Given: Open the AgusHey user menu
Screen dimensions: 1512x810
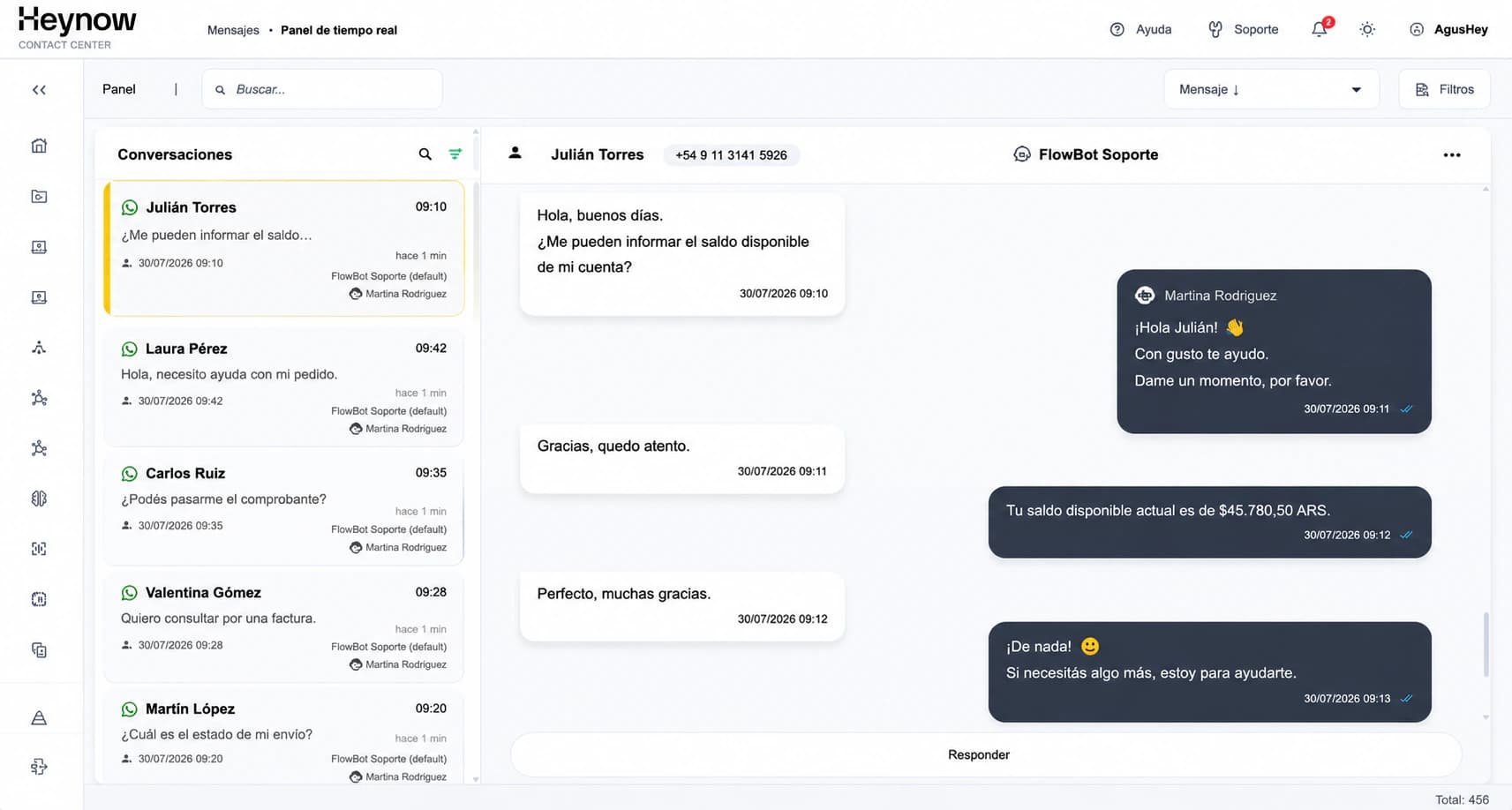Looking at the screenshot, I should pyautogui.click(x=1461, y=29).
